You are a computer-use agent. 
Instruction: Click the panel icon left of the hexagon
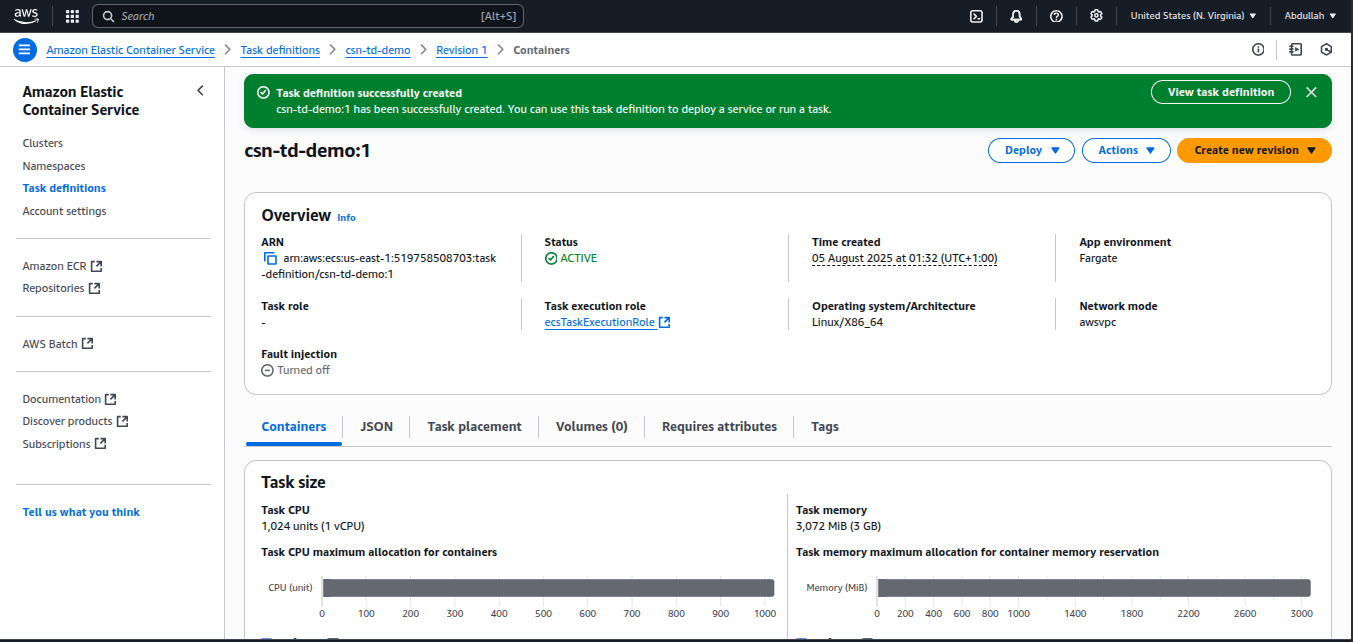click(1295, 50)
